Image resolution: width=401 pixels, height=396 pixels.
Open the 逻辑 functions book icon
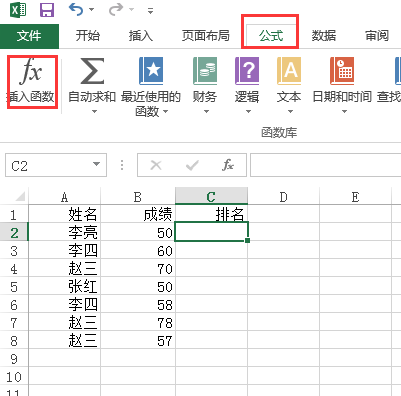247,71
